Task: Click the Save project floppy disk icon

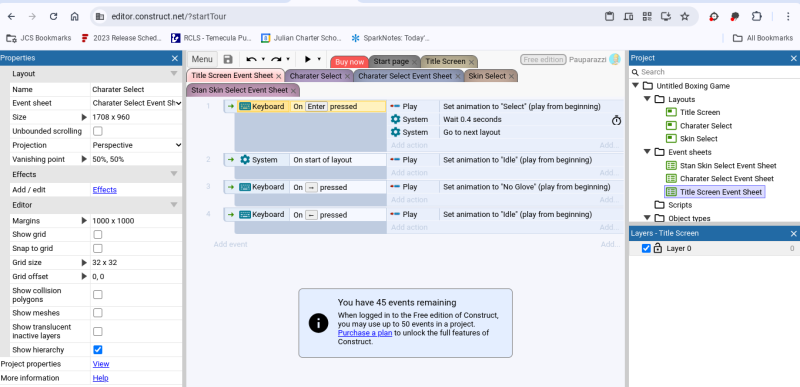Action: pyautogui.click(x=228, y=59)
